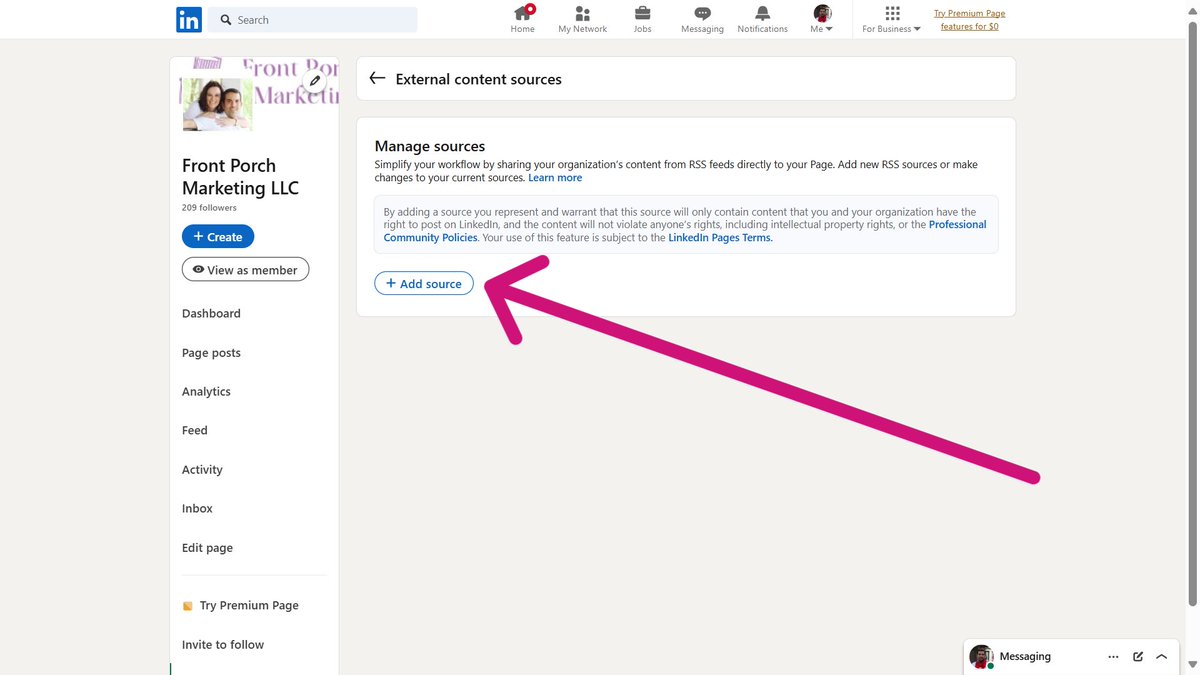Open Page posts in the sidebar
This screenshot has height=675, width=1200.
click(x=211, y=353)
